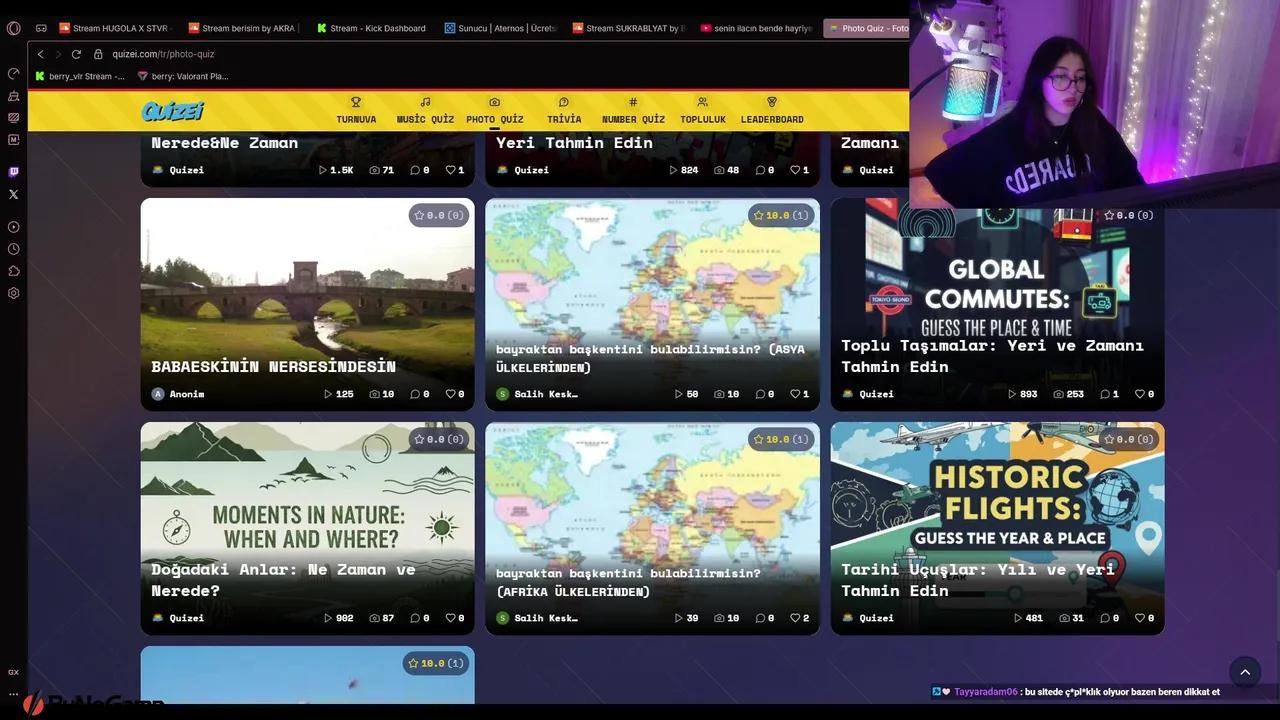Screen dimensions: 1280x720
Task: Open the extensions puzzle icon in sidebar
Action: [13, 271]
